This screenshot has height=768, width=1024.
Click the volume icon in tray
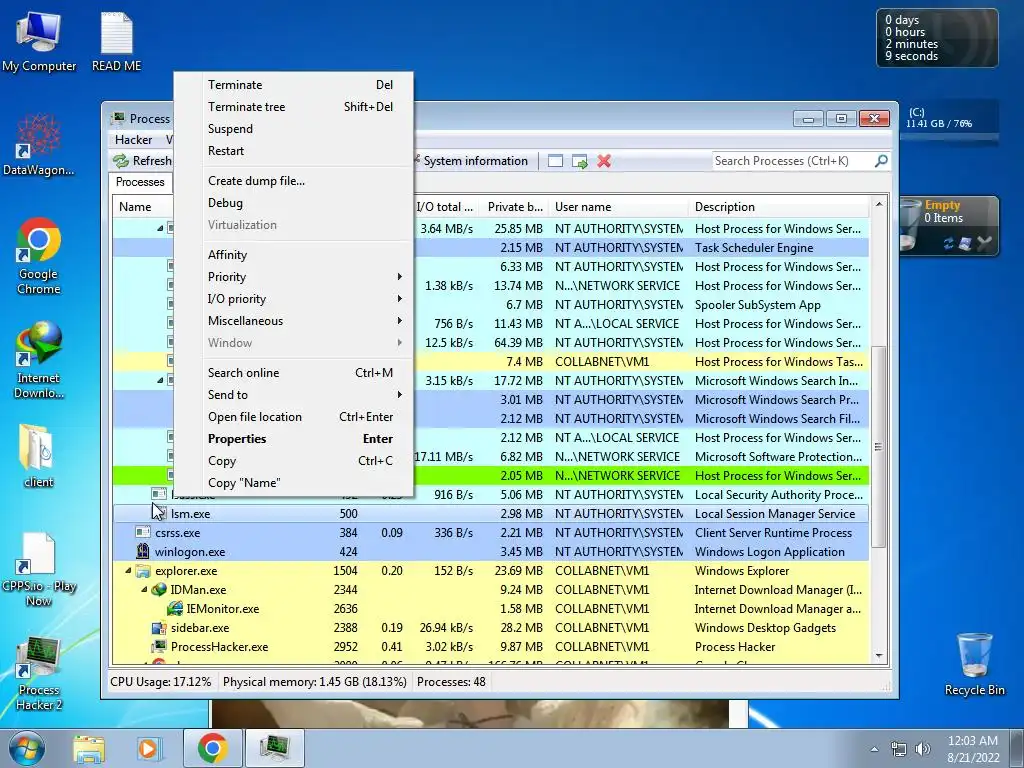coord(922,749)
